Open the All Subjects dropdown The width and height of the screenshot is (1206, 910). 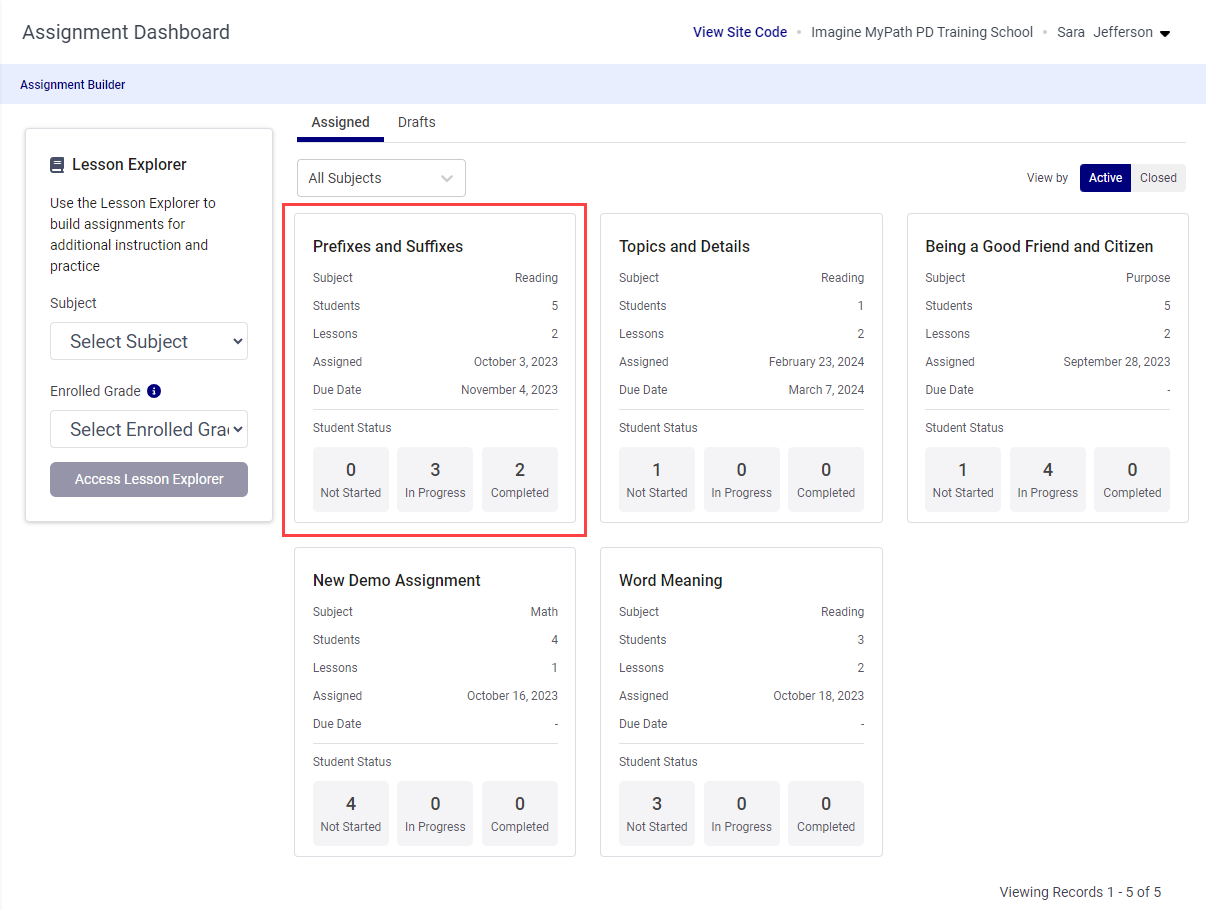pyautogui.click(x=381, y=177)
